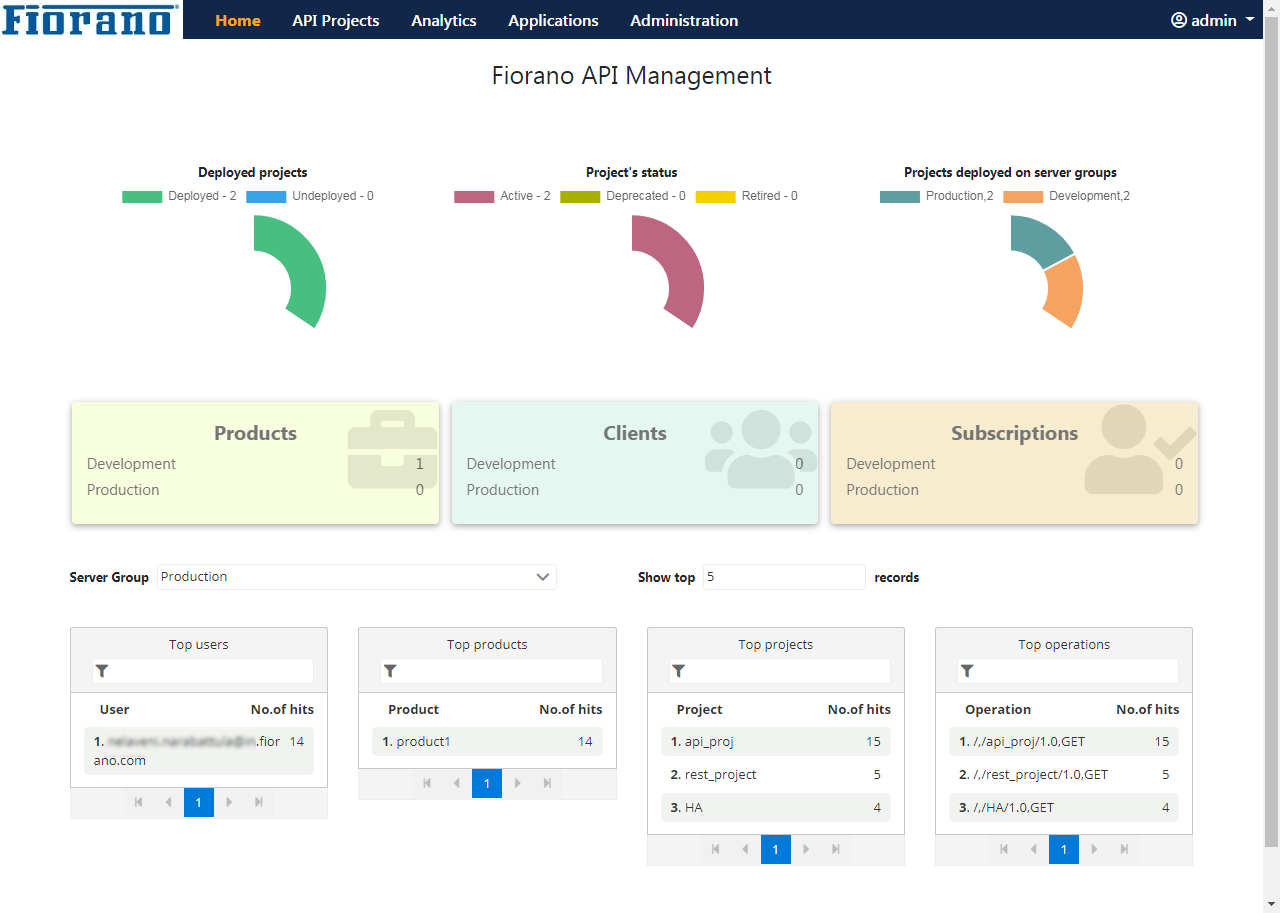The image size is (1280, 913).
Task: Click the Show top records field
Action: [784, 577]
